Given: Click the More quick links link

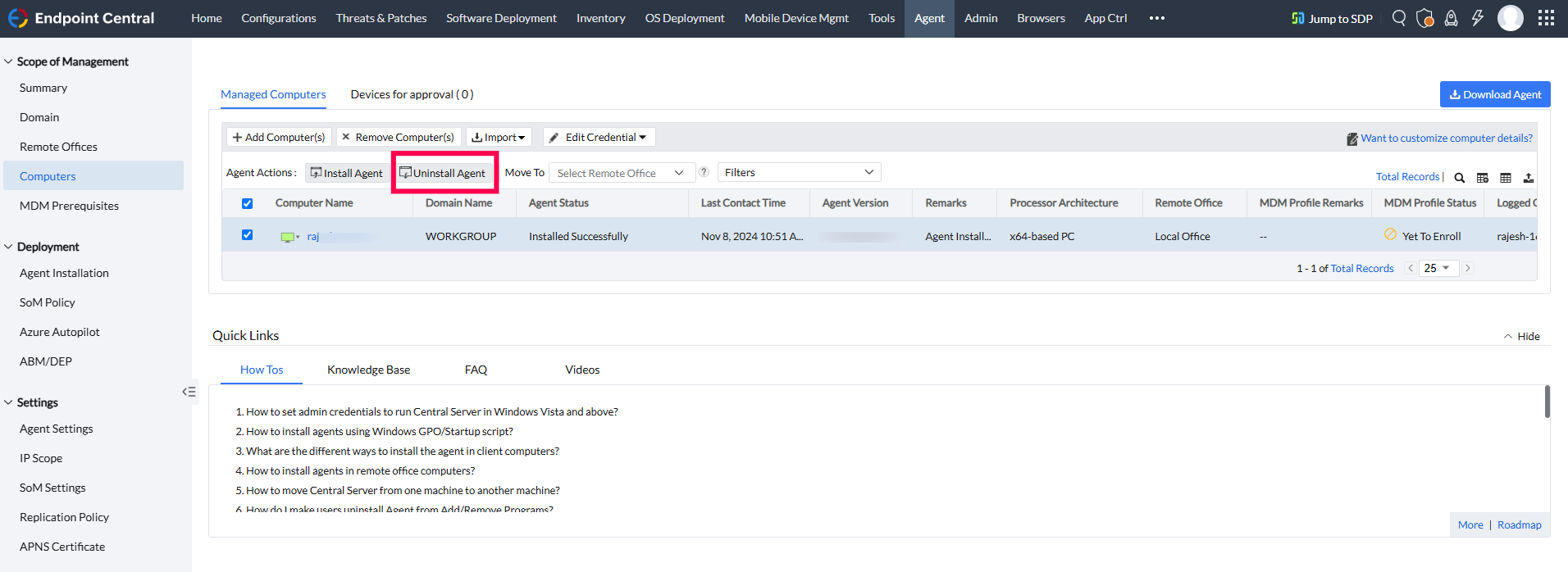Looking at the screenshot, I should [x=1470, y=525].
